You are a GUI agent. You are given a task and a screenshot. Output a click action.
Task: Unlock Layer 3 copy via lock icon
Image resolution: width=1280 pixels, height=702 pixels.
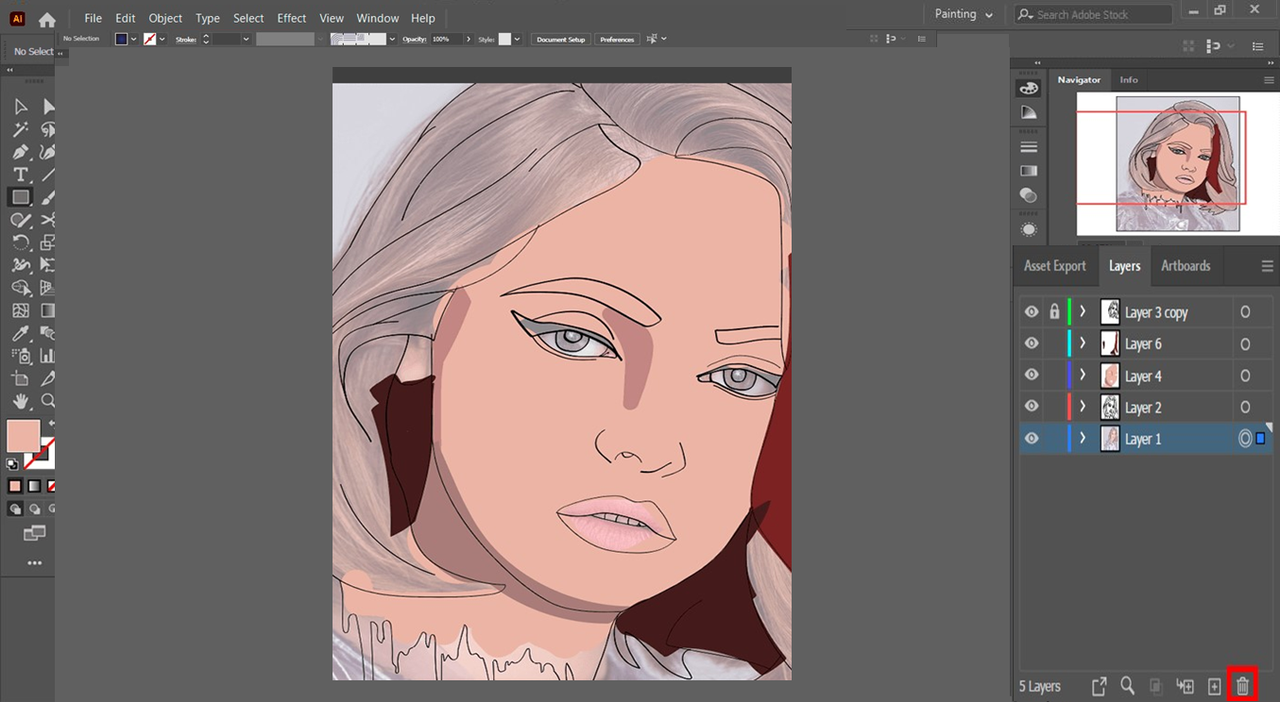click(x=1054, y=312)
